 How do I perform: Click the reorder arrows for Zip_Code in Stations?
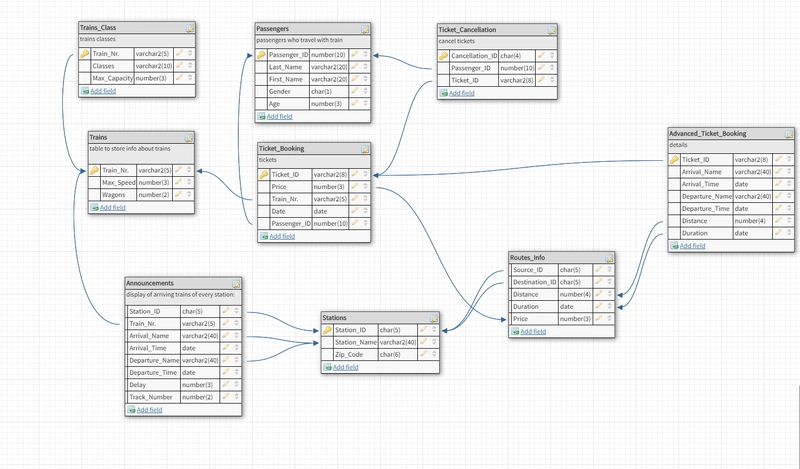coord(434,354)
